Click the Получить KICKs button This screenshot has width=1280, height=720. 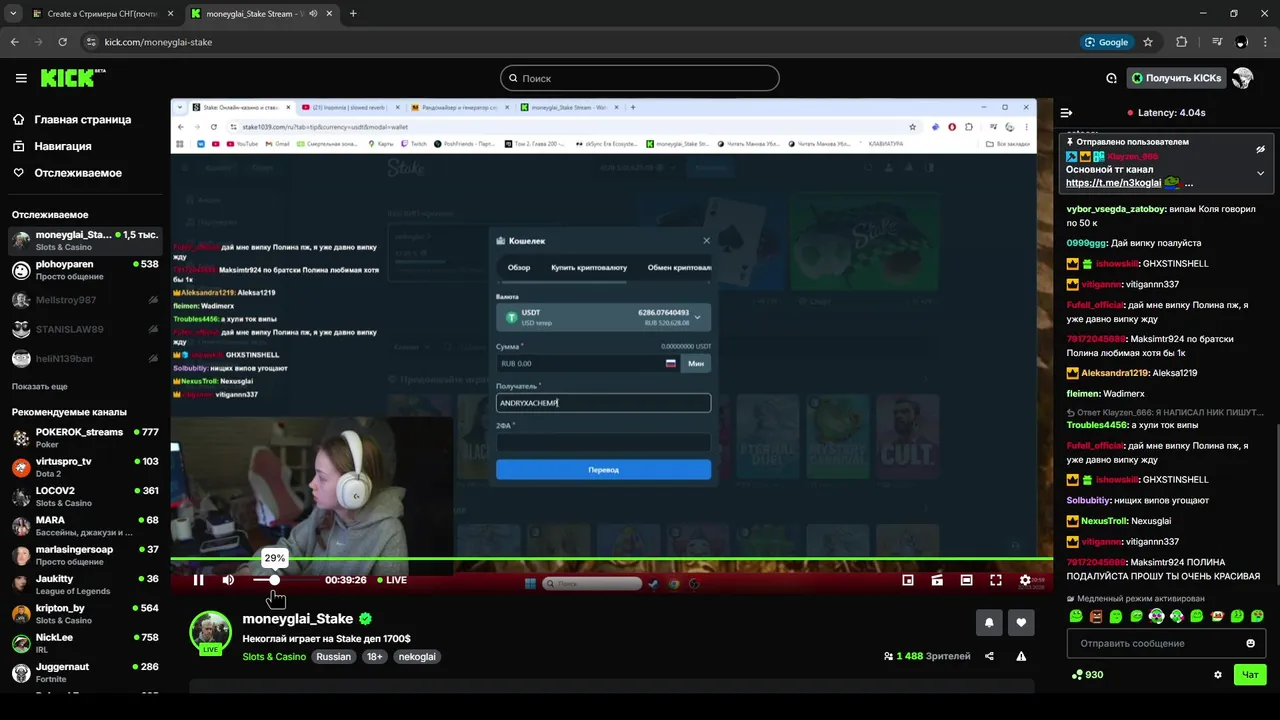1176,78
